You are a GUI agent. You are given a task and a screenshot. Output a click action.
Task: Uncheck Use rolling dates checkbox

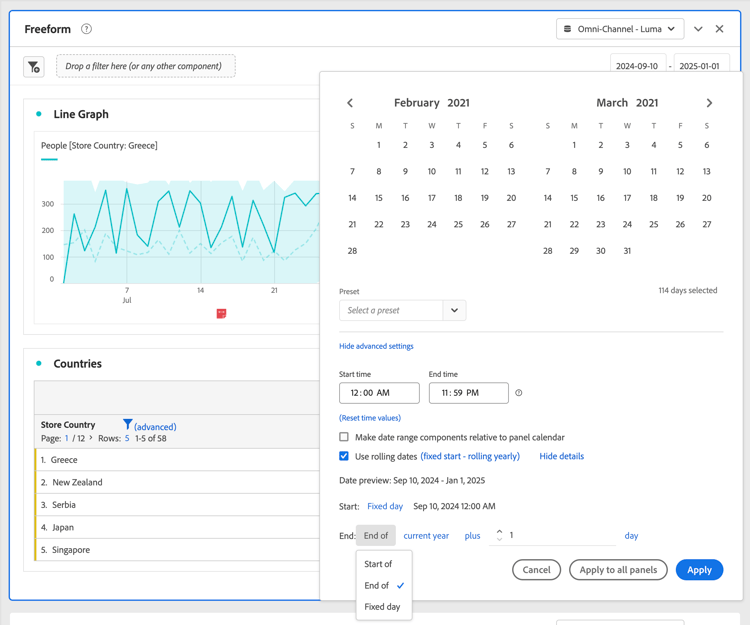click(x=343, y=456)
